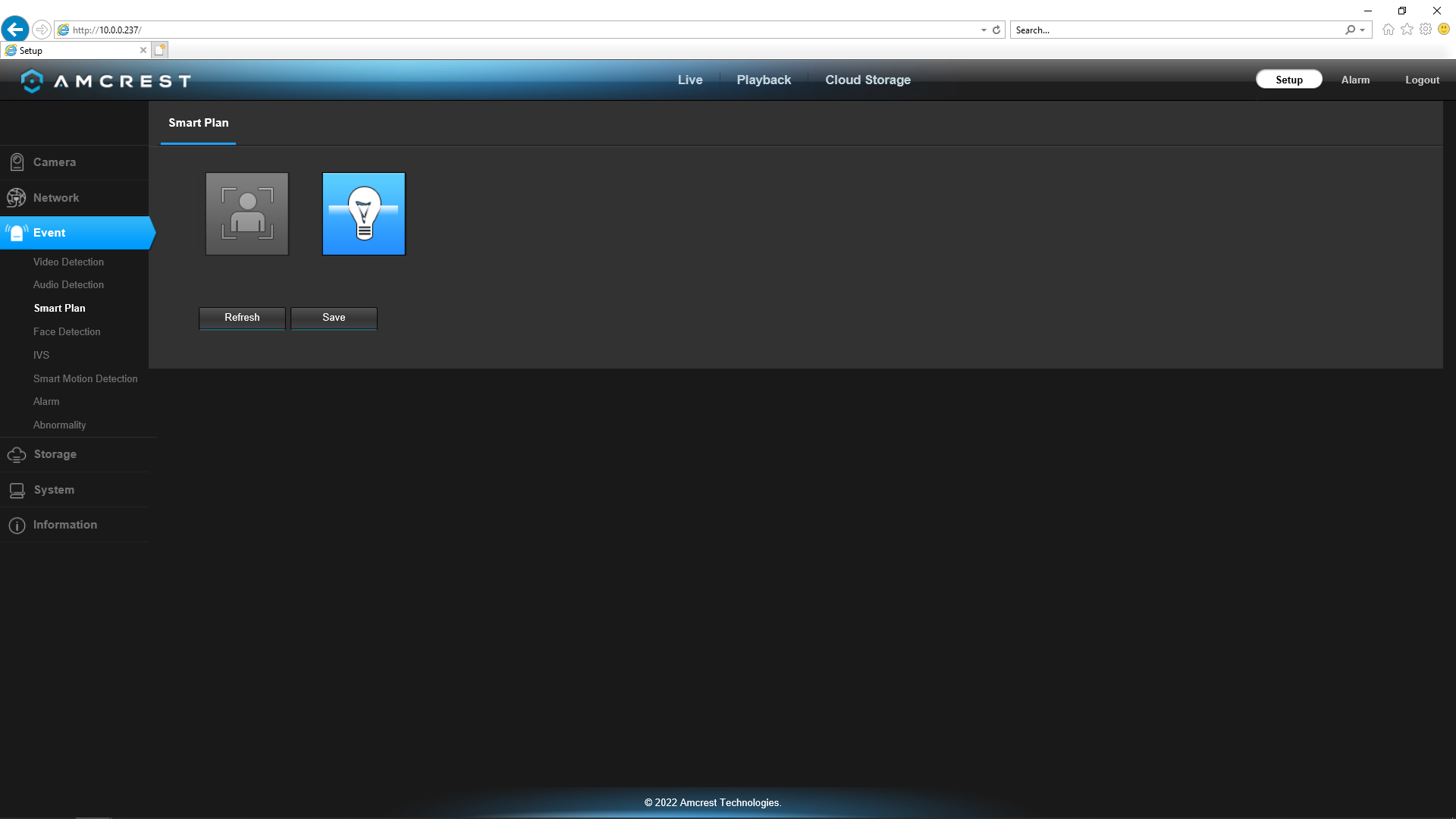Click the Event alarm bell icon
This screenshot has width=1456, height=819.
pyautogui.click(x=17, y=233)
